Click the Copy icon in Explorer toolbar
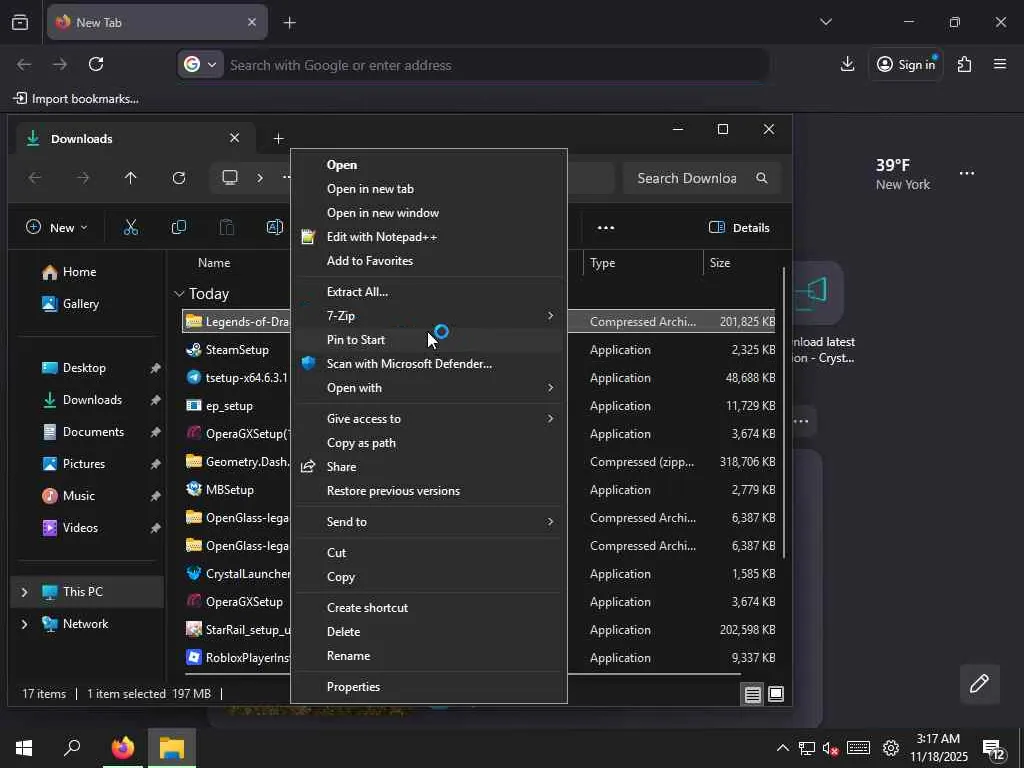The image size is (1024, 768). point(179,228)
